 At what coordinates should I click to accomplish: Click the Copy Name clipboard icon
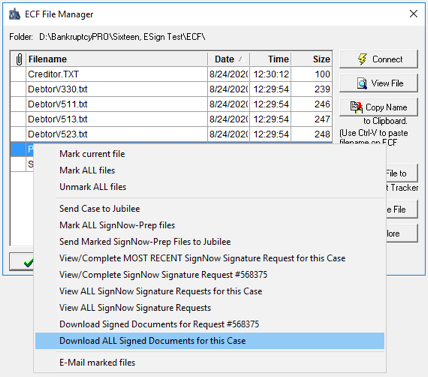pyautogui.click(x=356, y=107)
